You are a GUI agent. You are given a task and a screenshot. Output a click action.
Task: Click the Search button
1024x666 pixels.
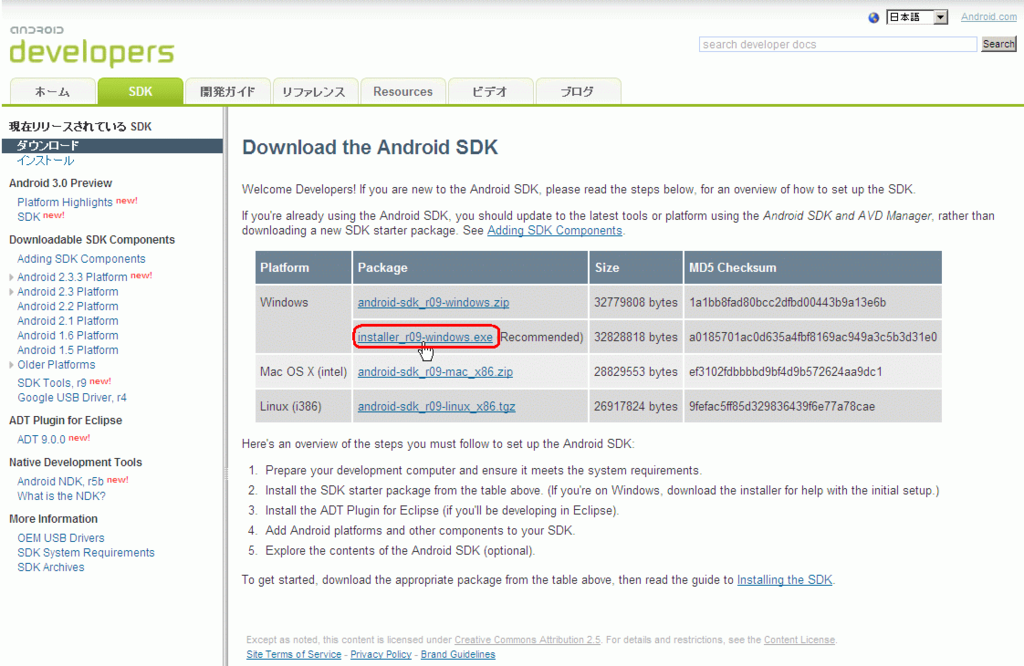coord(999,44)
